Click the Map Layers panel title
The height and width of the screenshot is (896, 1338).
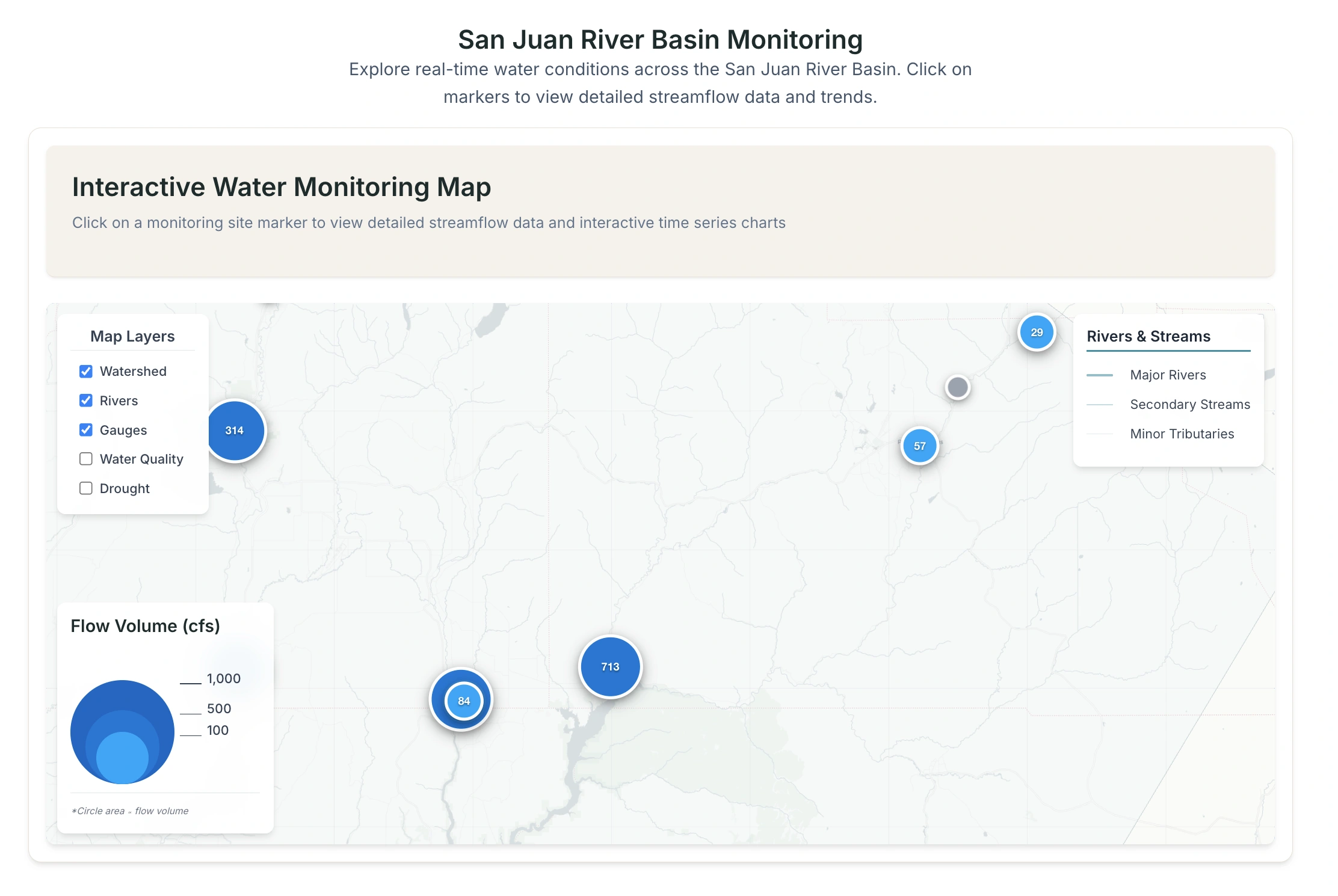[x=132, y=337]
